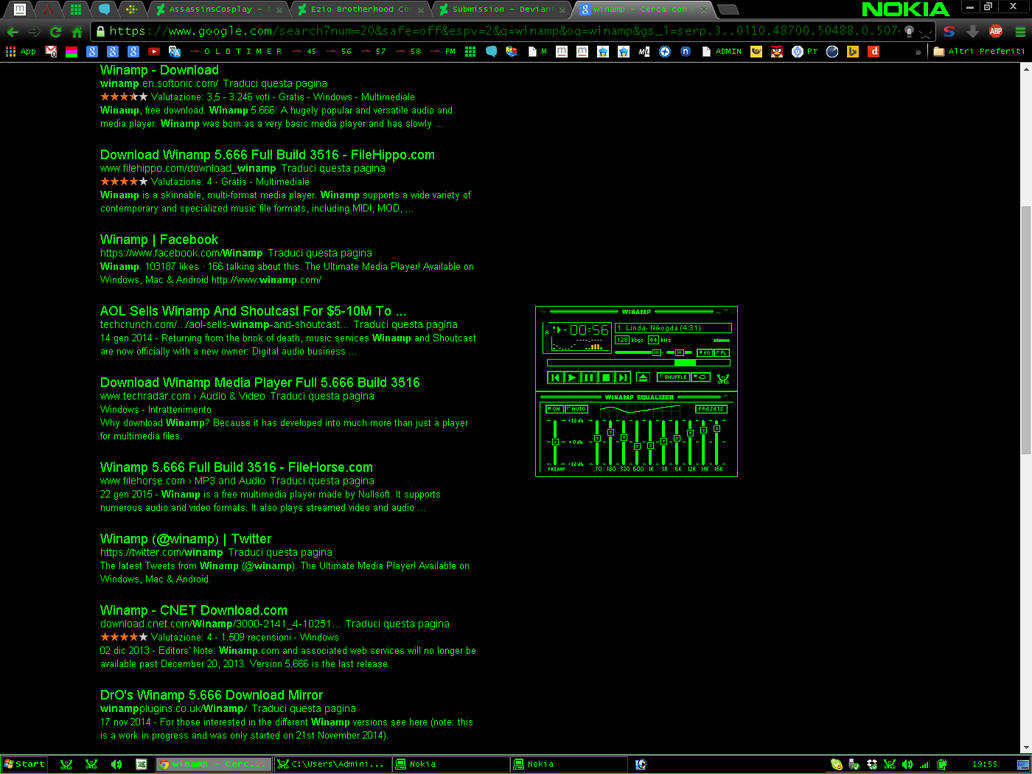
Task: Click the Winamp play button
Action: click(572, 378)
